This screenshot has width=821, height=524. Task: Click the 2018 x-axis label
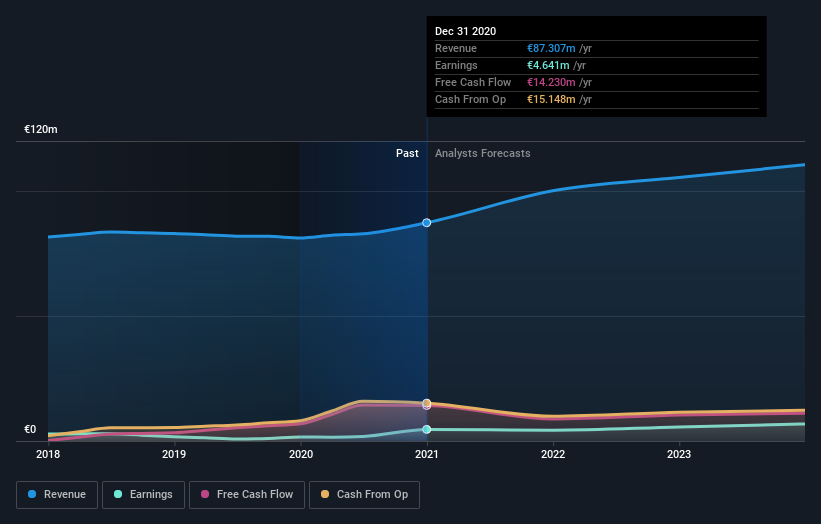[48, 454]
